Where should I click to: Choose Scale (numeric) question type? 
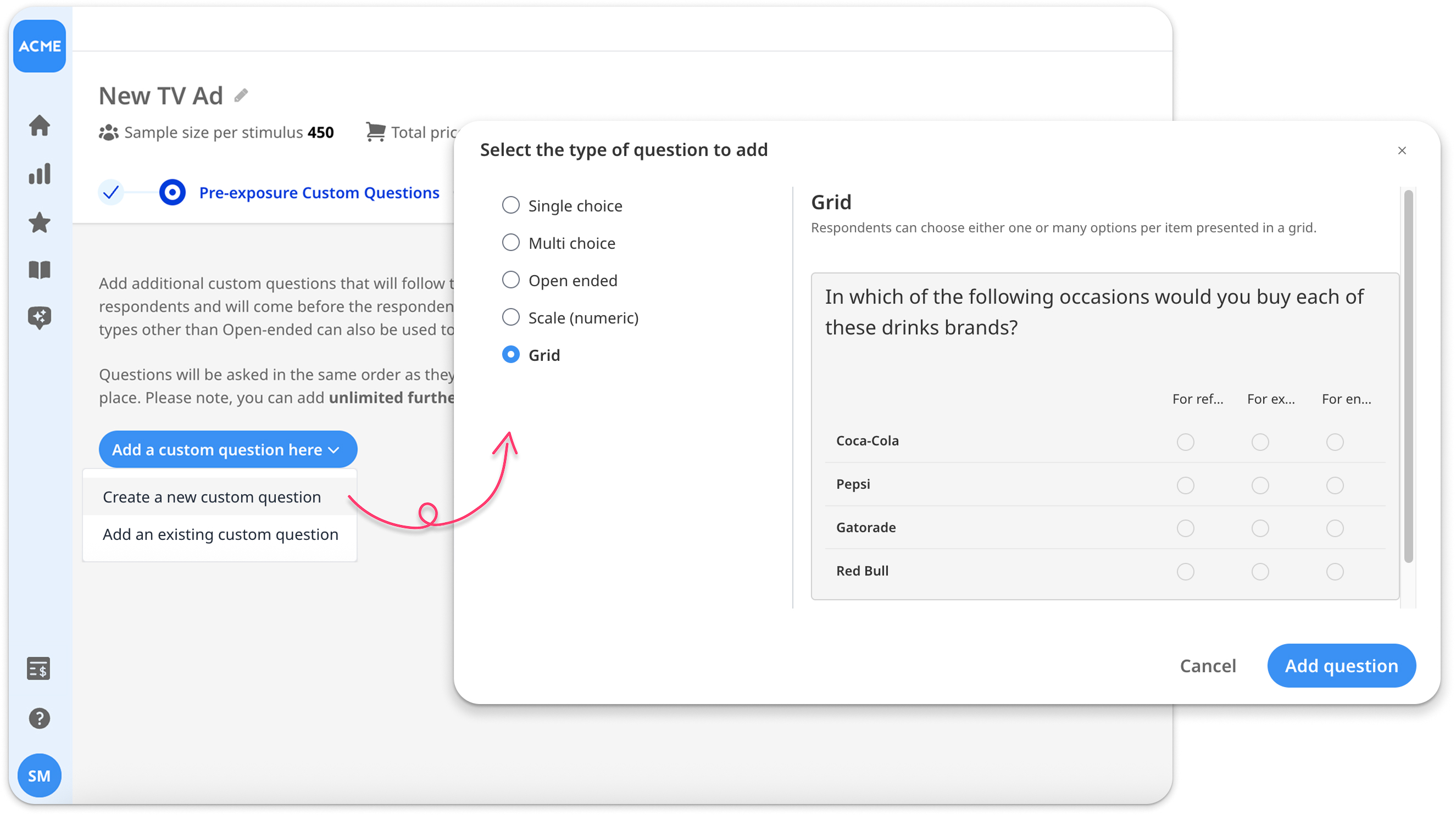coord(510,317)
